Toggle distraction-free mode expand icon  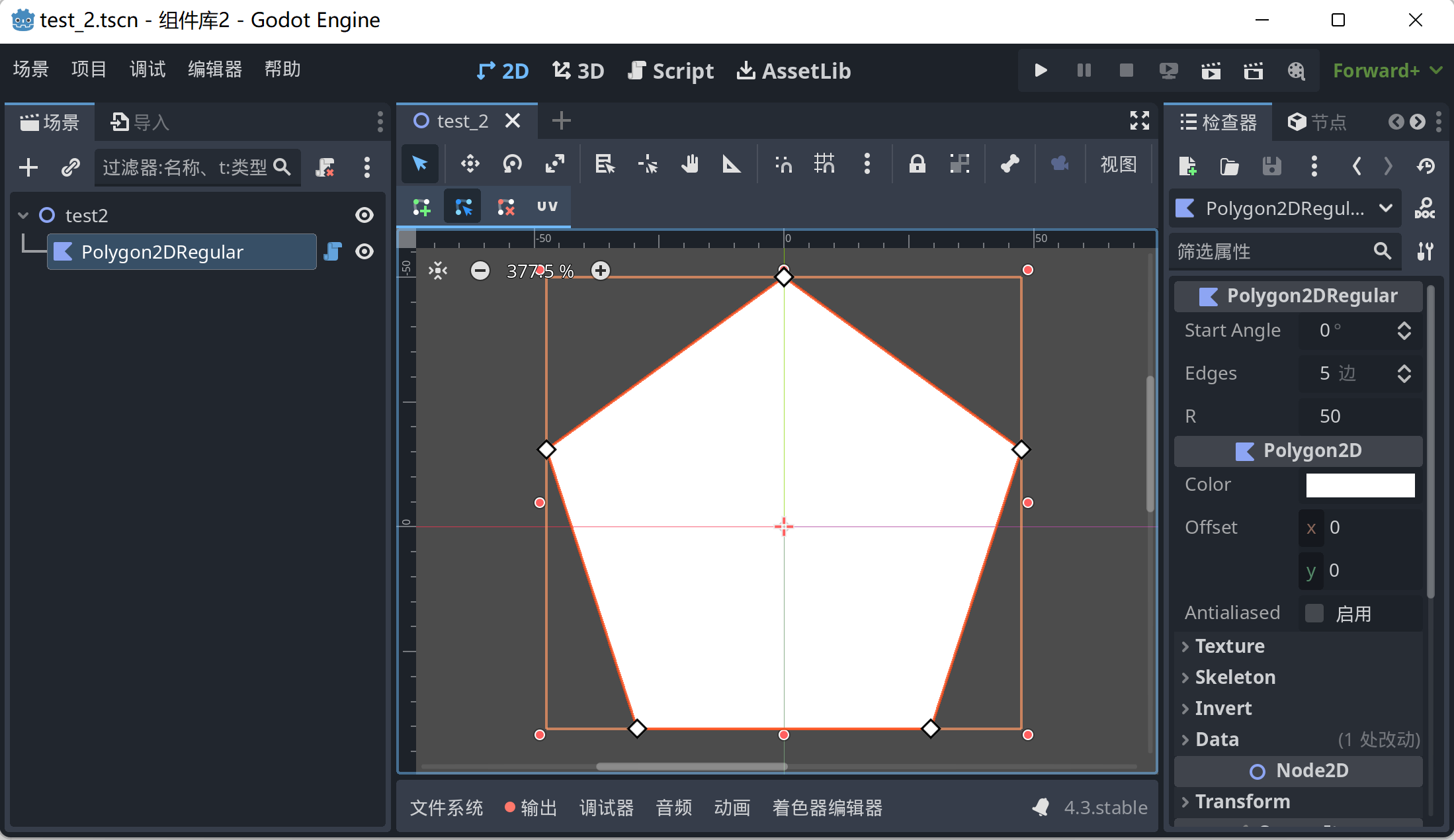[x=1139, y=120]
